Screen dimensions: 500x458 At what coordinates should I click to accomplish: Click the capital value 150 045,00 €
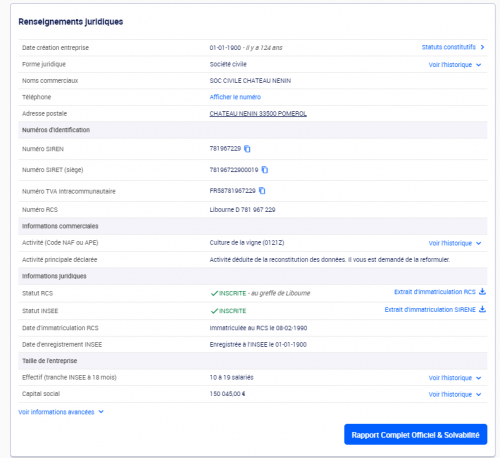pyautogui.click(x=227, y=394)
